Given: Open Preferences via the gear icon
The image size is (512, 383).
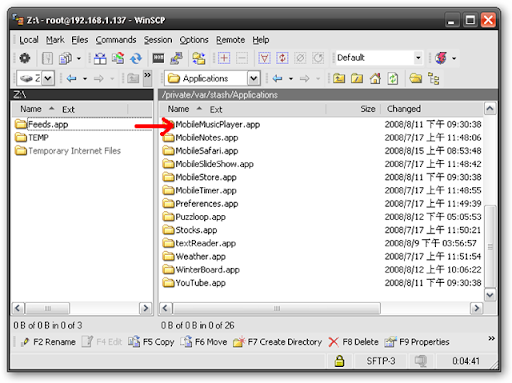Looking at the screenshot, I should (25, 58).
